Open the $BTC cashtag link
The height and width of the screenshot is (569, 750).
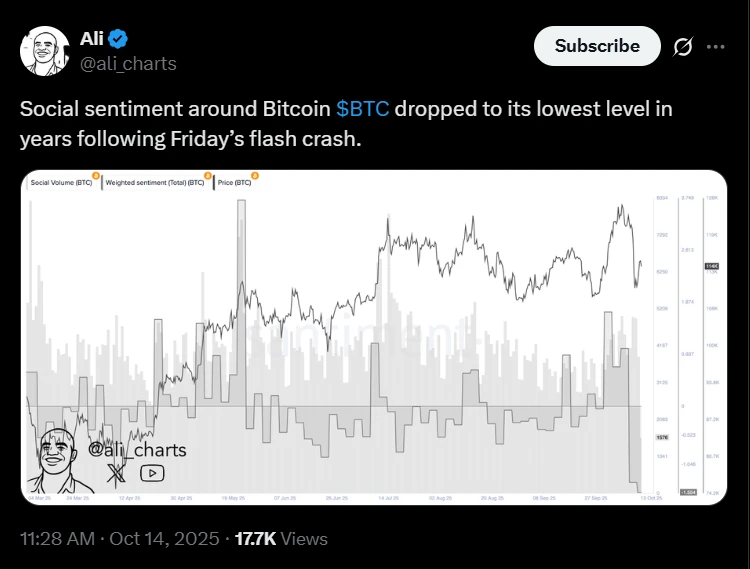coord(362,107)
